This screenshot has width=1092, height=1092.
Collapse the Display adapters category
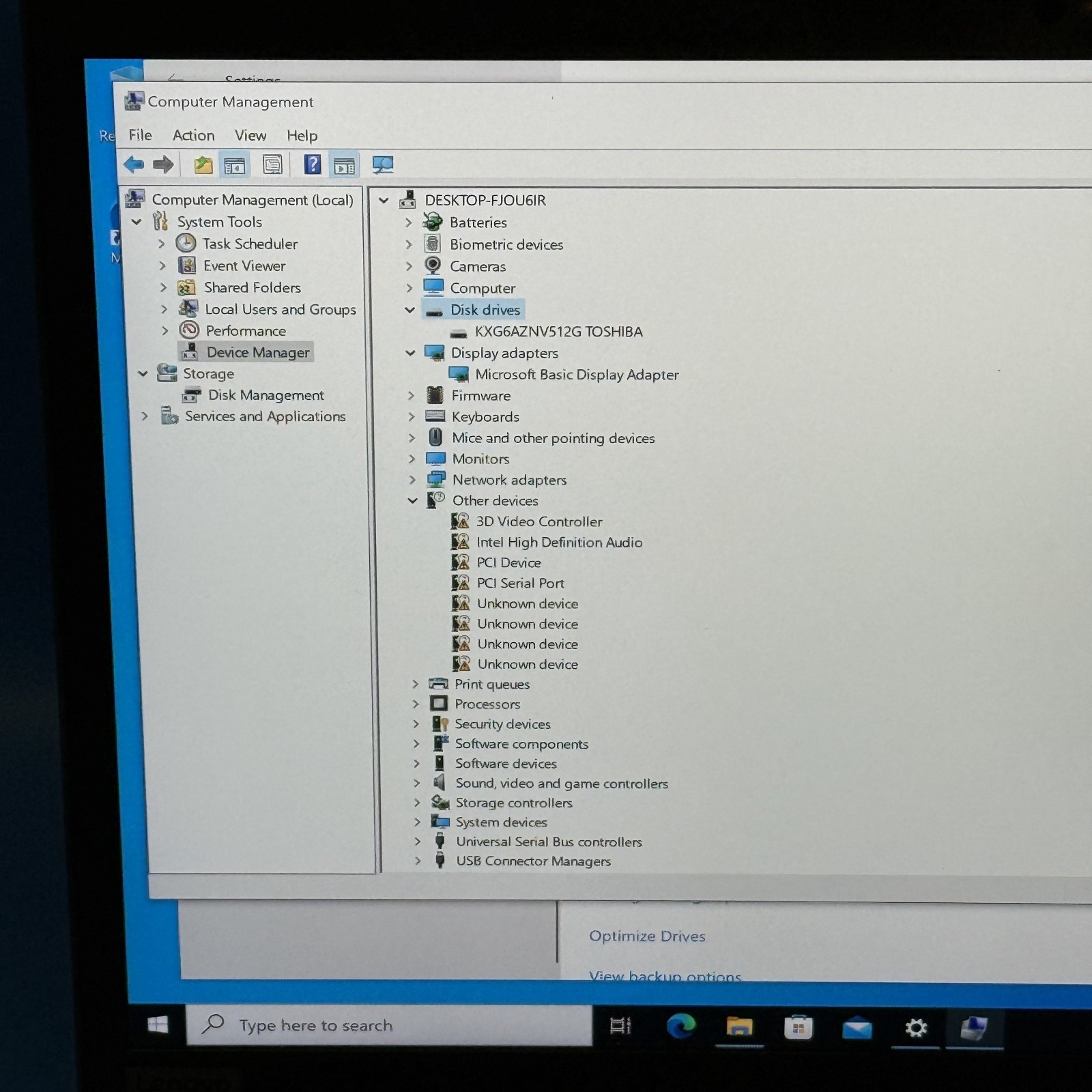[x=410, y=353]
